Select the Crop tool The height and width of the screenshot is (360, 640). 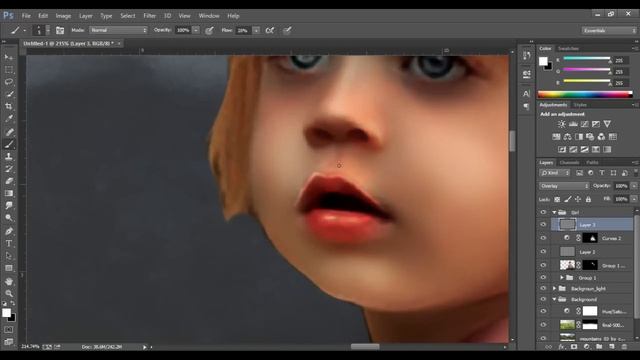pyautogui.click(x=9, y=106)
